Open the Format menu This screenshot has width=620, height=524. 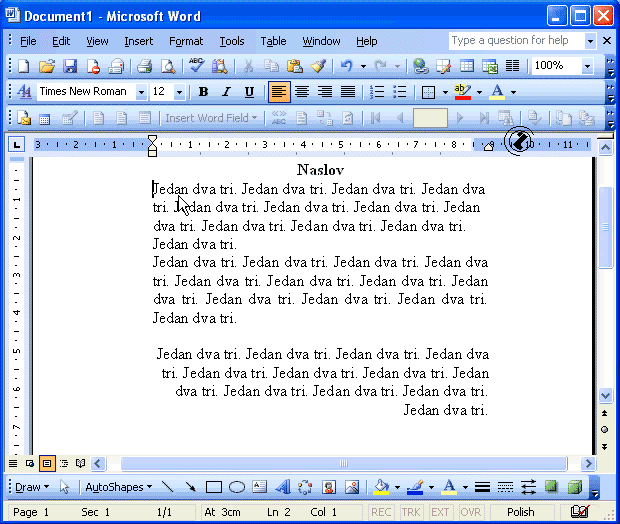186,41
